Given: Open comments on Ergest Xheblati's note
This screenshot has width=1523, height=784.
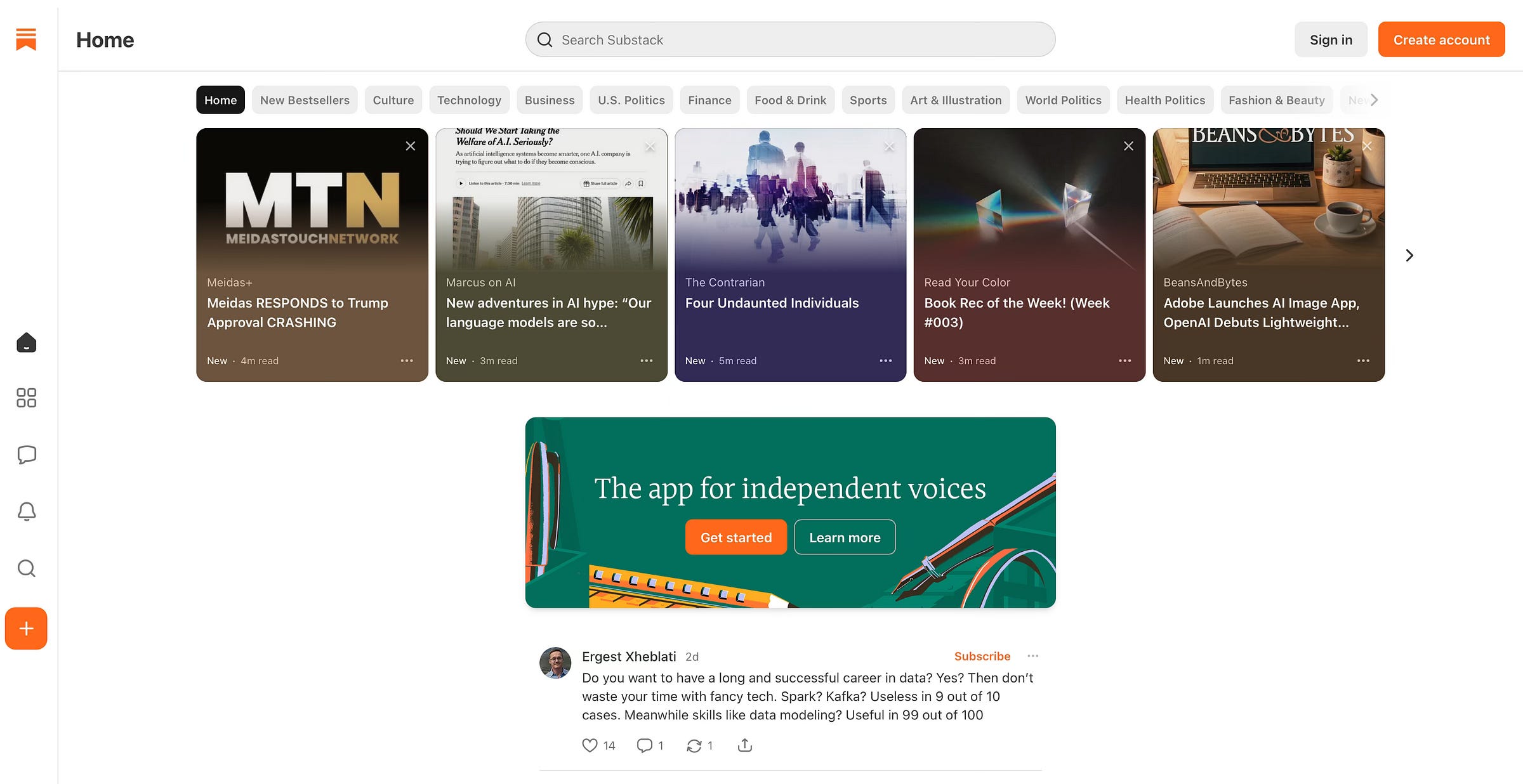Looking at the screenshot, I should click(x=650, y=745).
